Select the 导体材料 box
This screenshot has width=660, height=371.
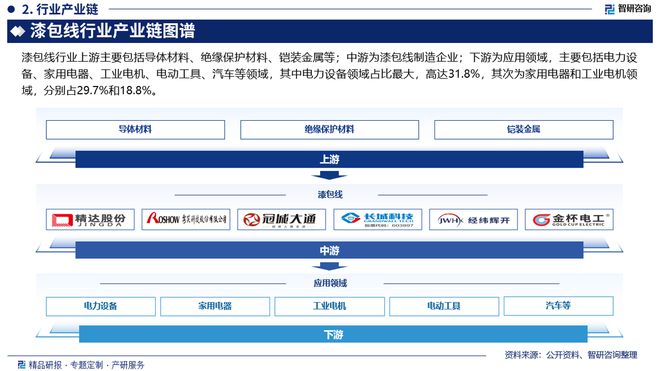click(x=135, y=130)
